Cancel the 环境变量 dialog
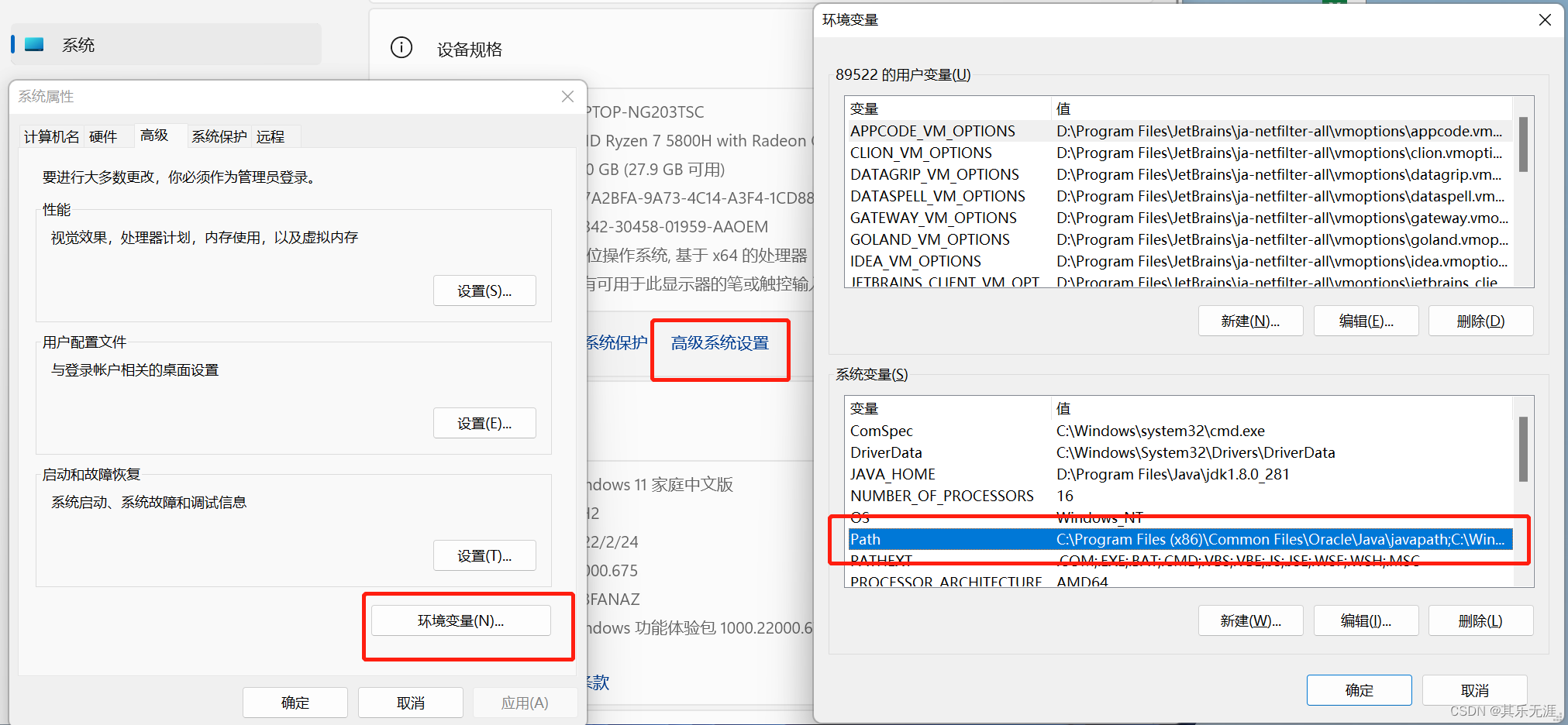 [1475, 690]
